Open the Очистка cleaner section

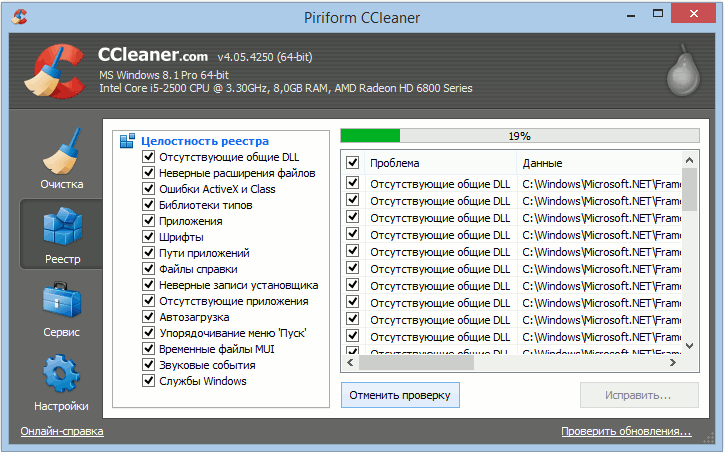coord(62,159)
